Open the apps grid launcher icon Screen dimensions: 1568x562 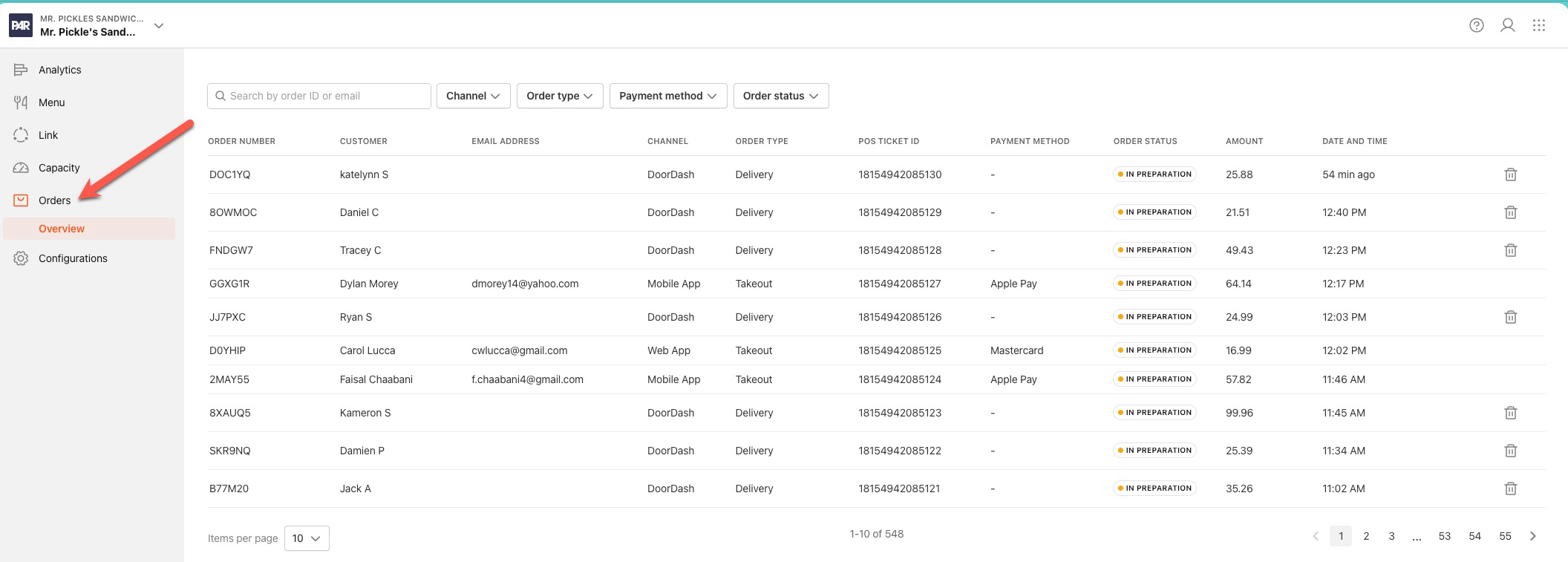point(1538,25)
